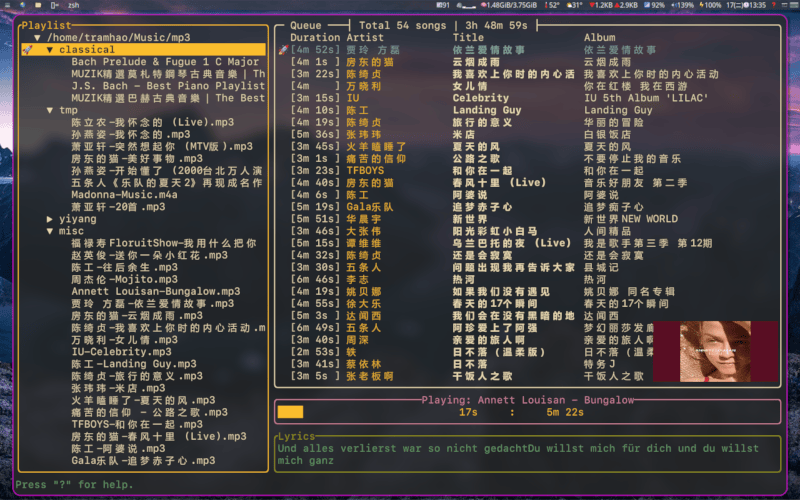Click the network download 1.2KB indicator

601,5
